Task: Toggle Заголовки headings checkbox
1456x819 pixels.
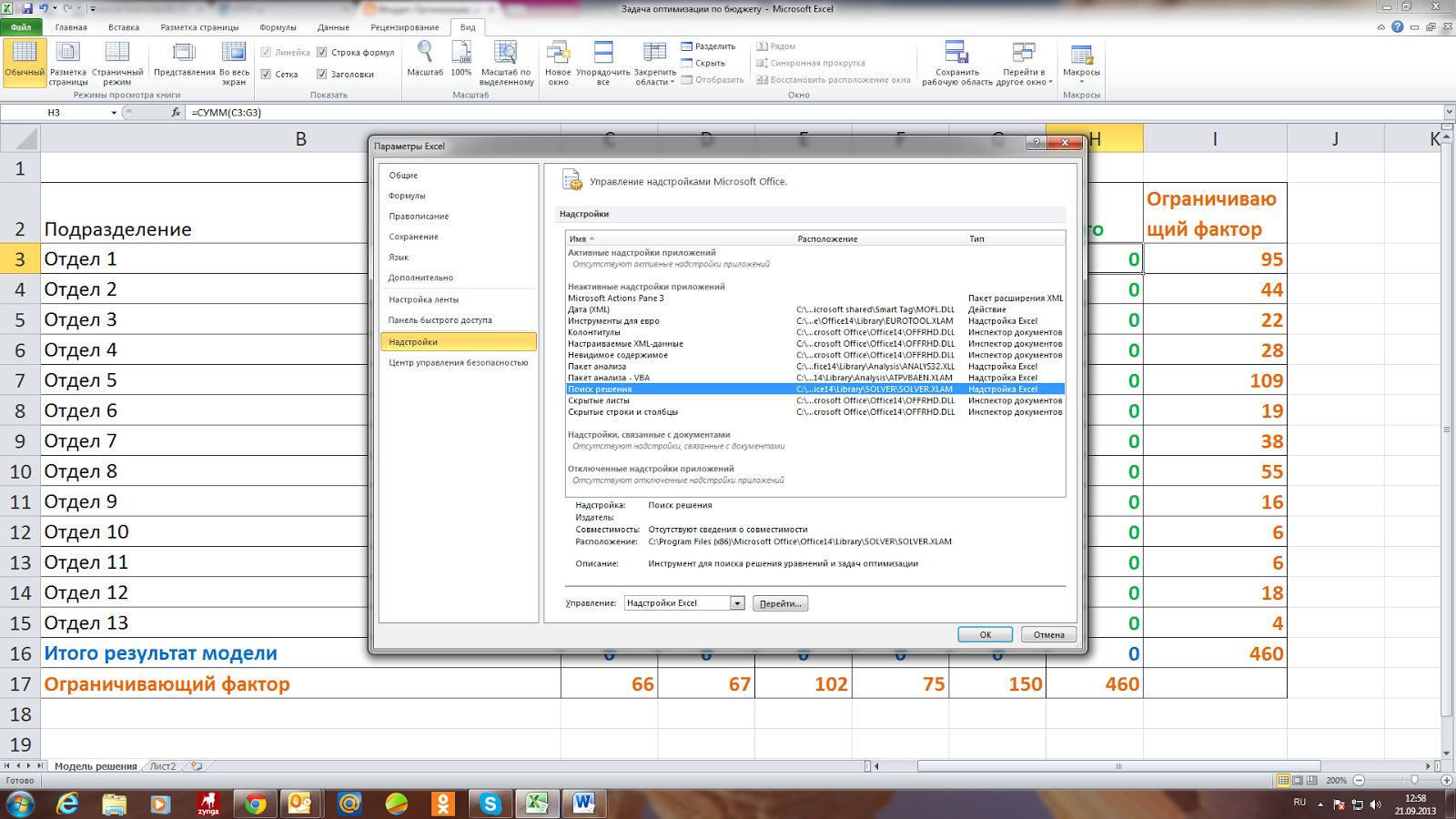Action: tap(321, 74)
